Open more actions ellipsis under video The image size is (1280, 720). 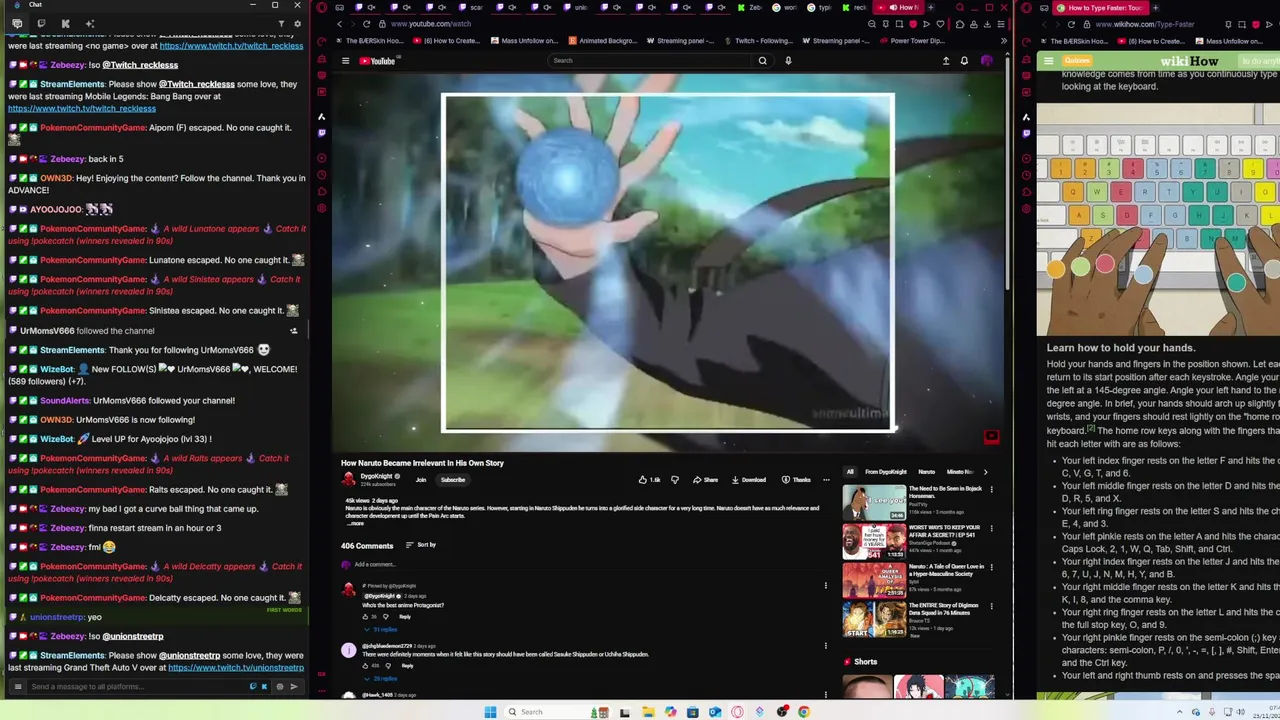pyautogui.click(x=826, y=480)
